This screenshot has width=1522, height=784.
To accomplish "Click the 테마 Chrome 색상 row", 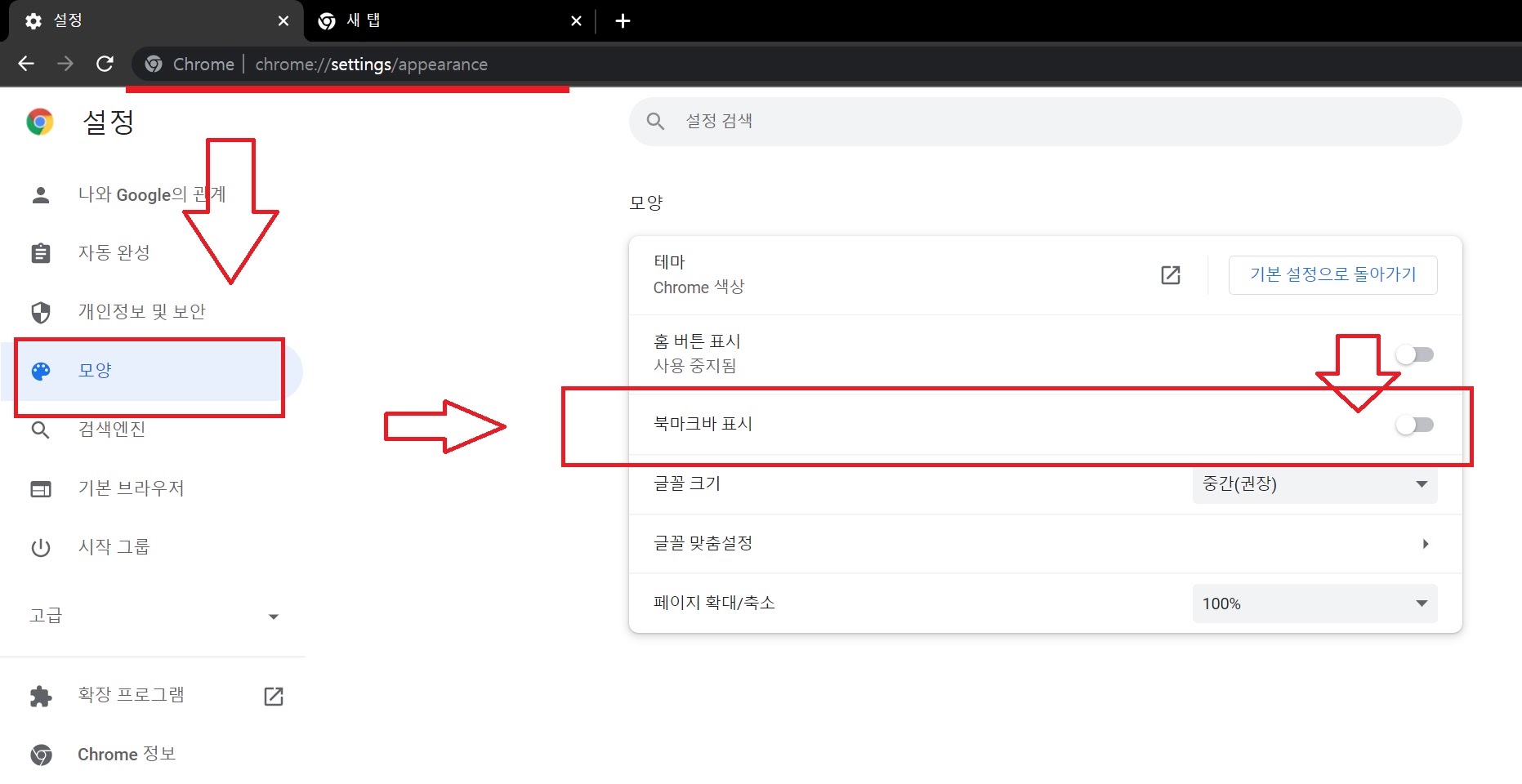I will pyautogui.click(x=1045, y=275).
